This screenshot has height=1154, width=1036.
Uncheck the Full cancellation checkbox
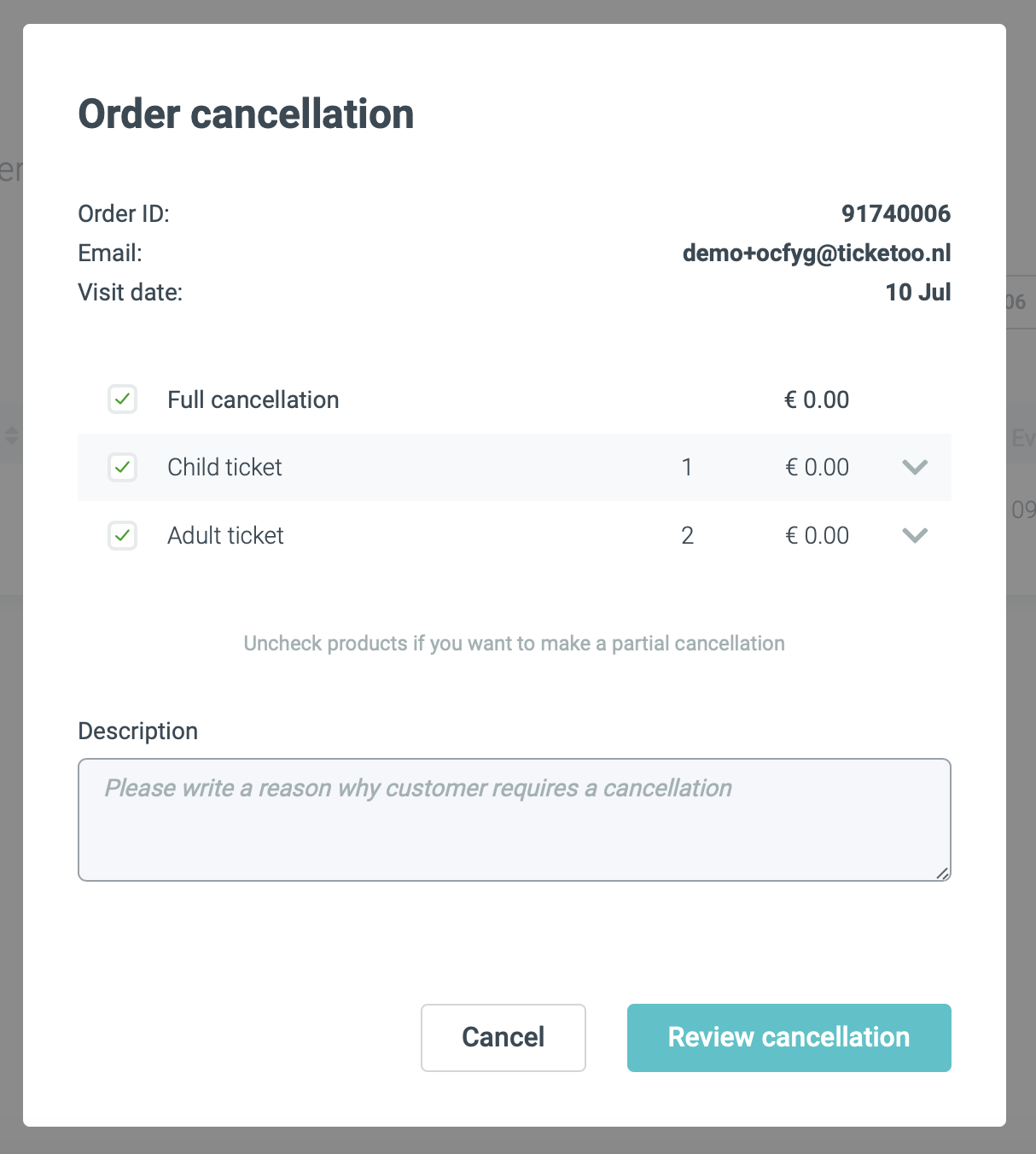coord(123,399)
